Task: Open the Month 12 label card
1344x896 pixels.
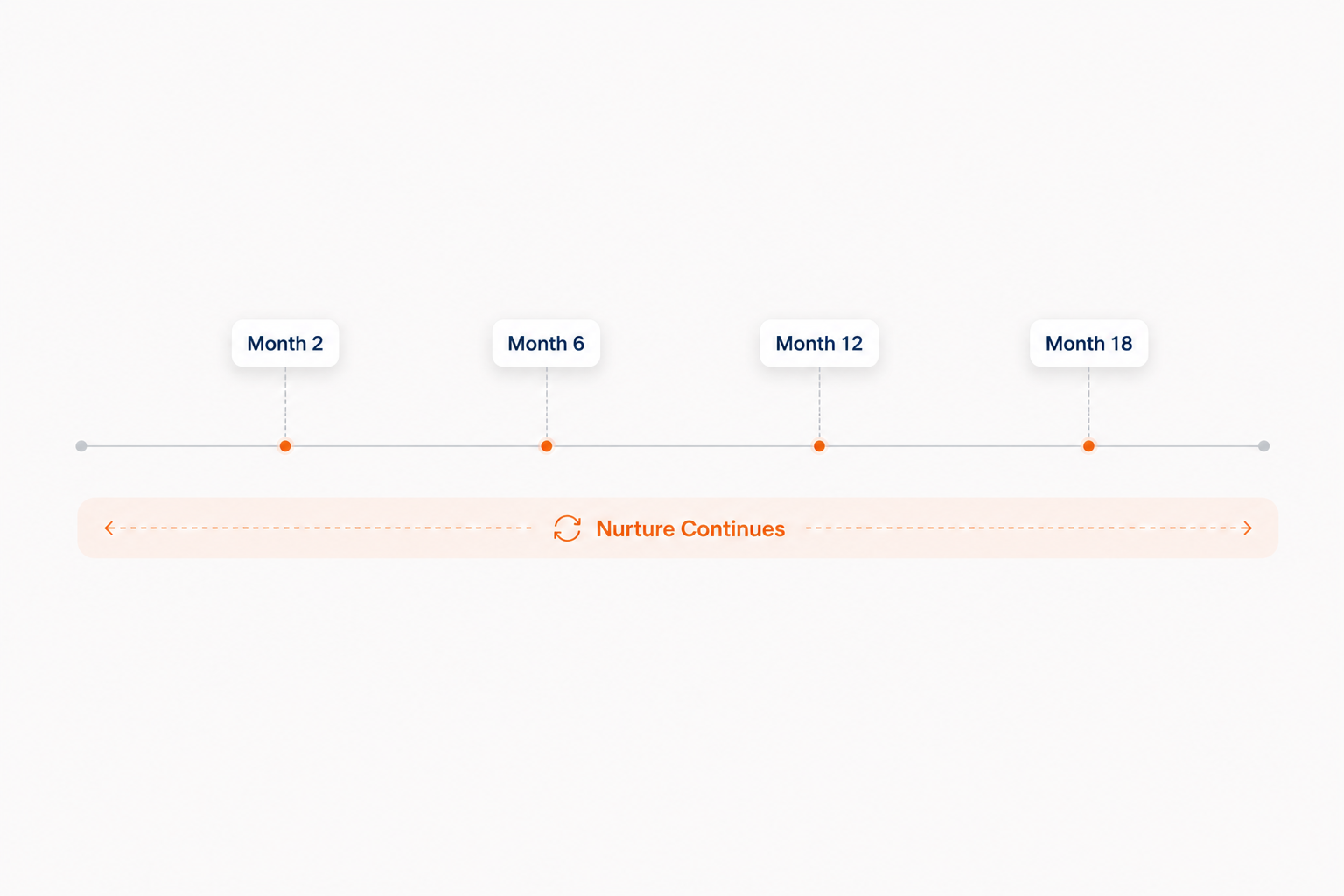Action: coord(819,343)
